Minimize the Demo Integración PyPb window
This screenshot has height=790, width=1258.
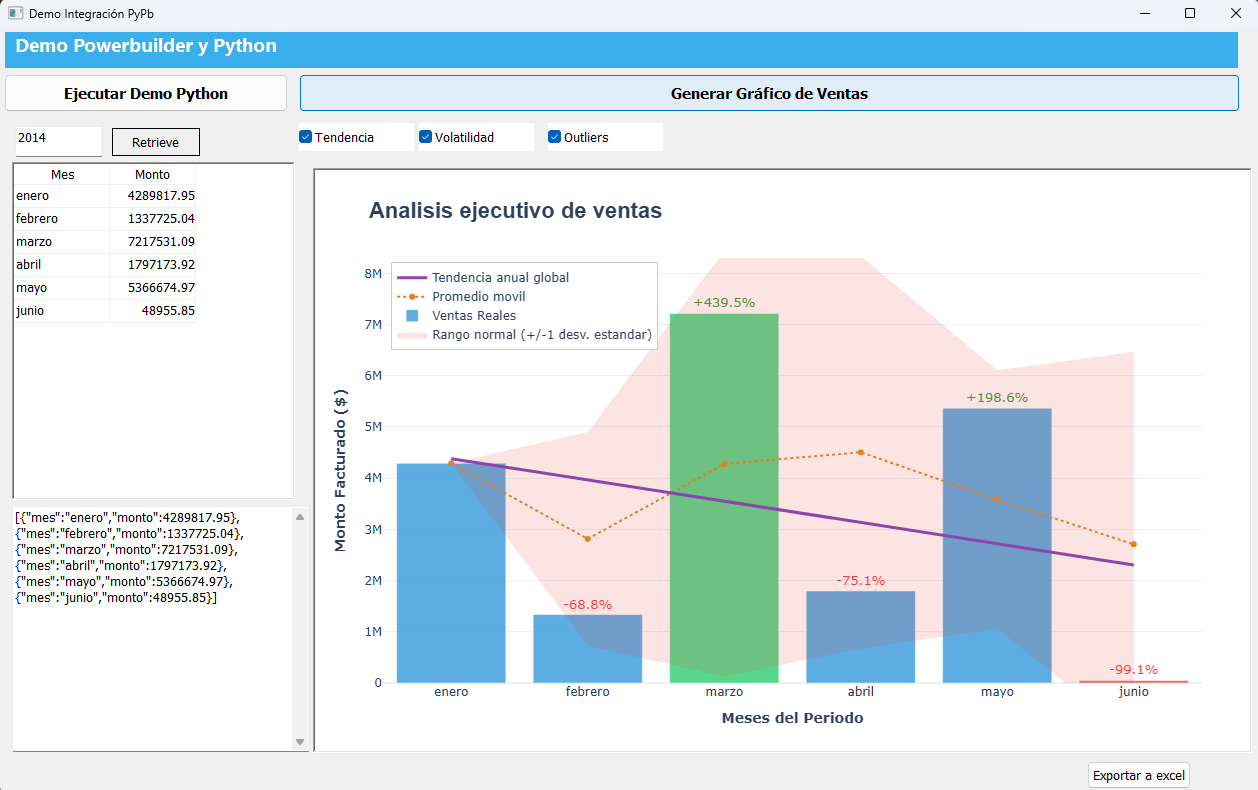point(1144,14)
